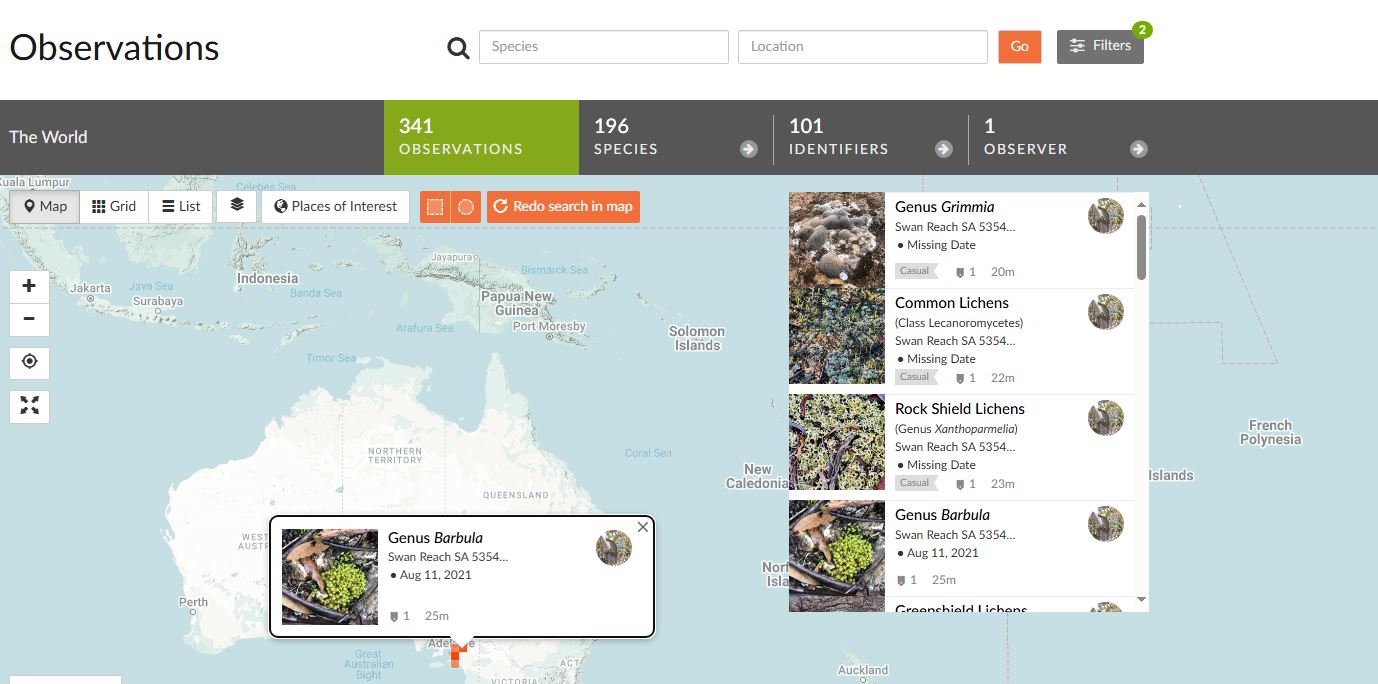Screen dimensions: 1378x684
Task: Switch to the 101 Identifiers tab
Action: pyautogui.click(x=871, y=137)
